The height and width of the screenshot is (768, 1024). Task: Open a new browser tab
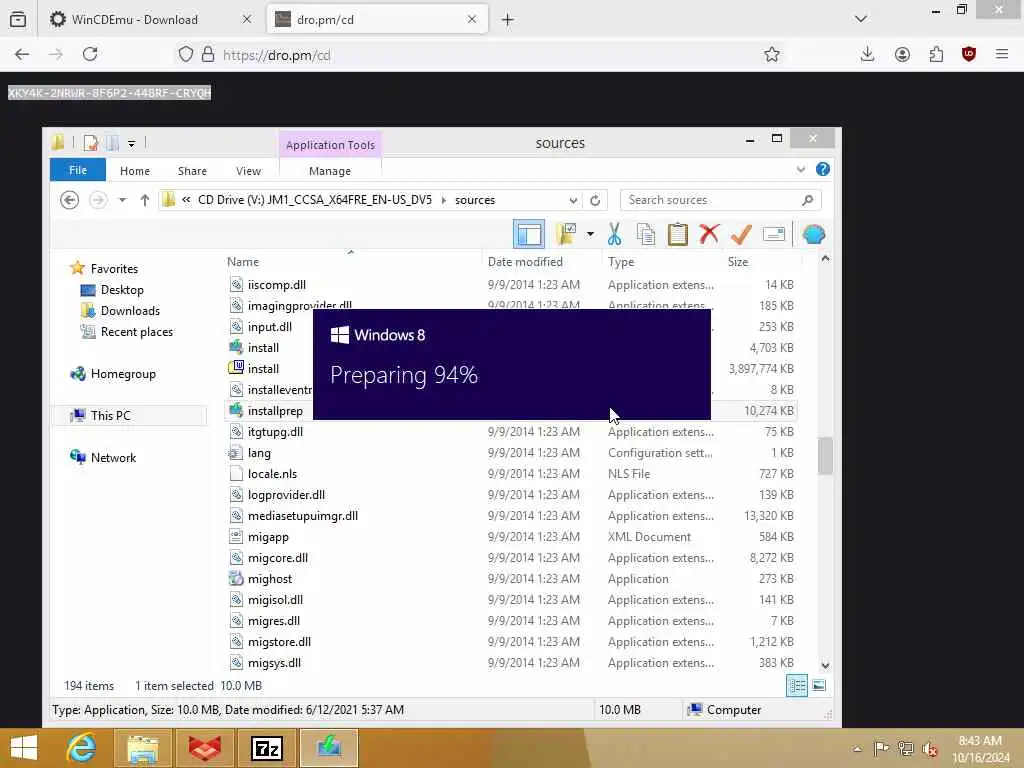point(507,20)
